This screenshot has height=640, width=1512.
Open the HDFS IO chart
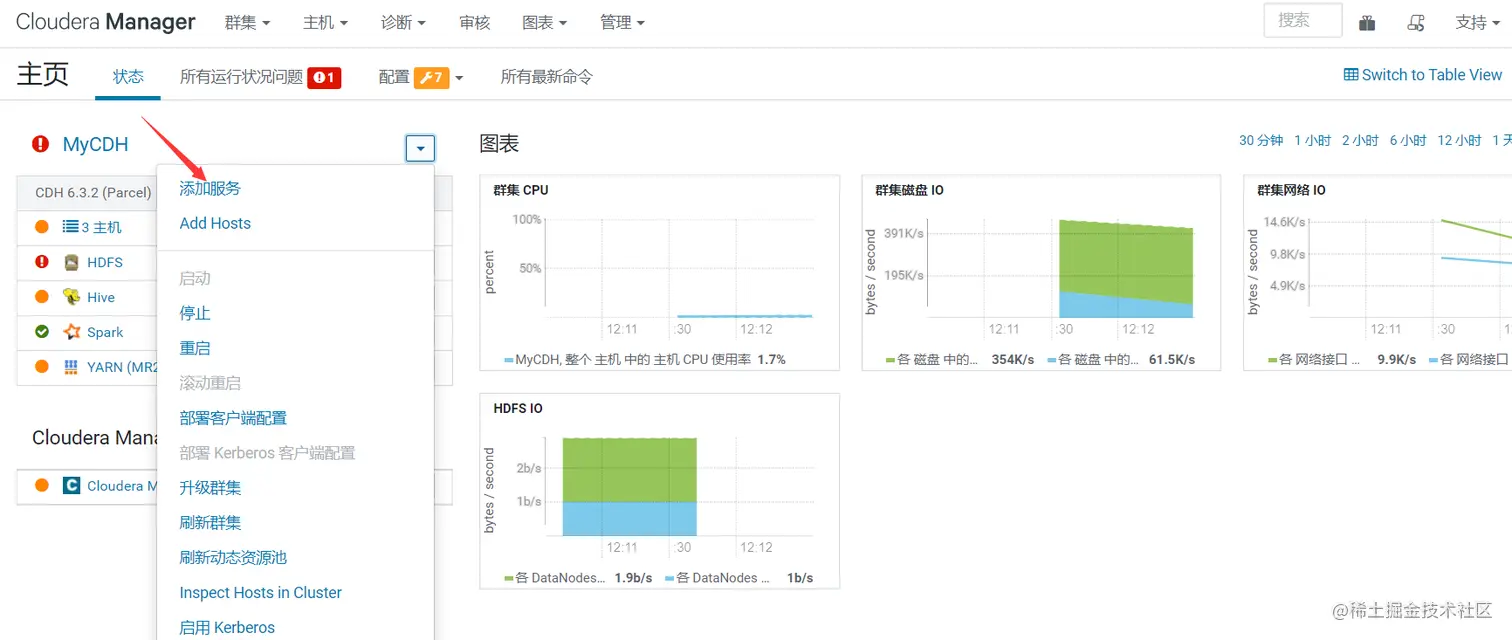pos(660,491)
